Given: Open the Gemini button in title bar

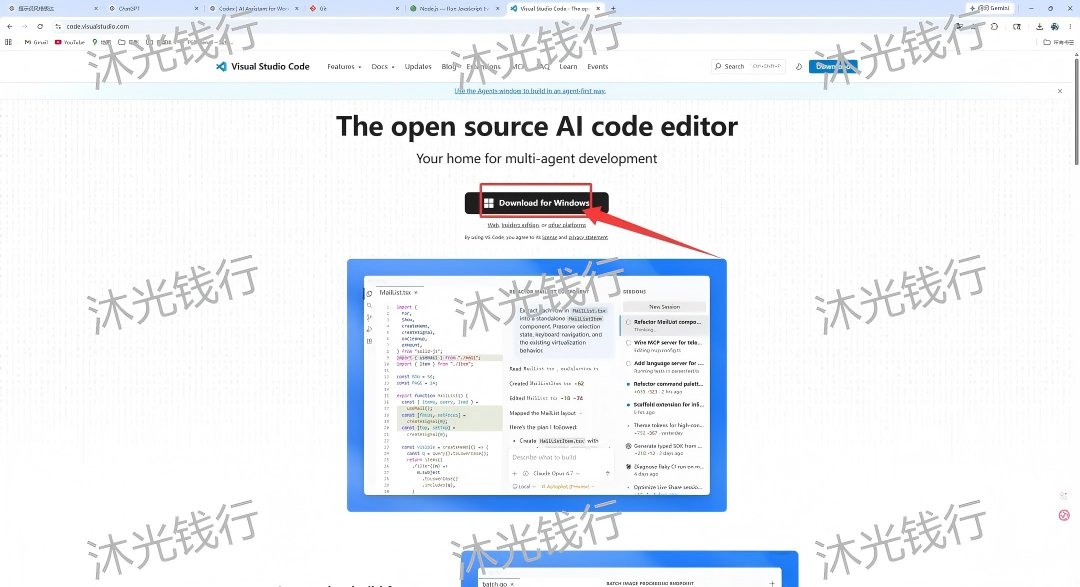Looking at the screenshot, I should [990, 8].
